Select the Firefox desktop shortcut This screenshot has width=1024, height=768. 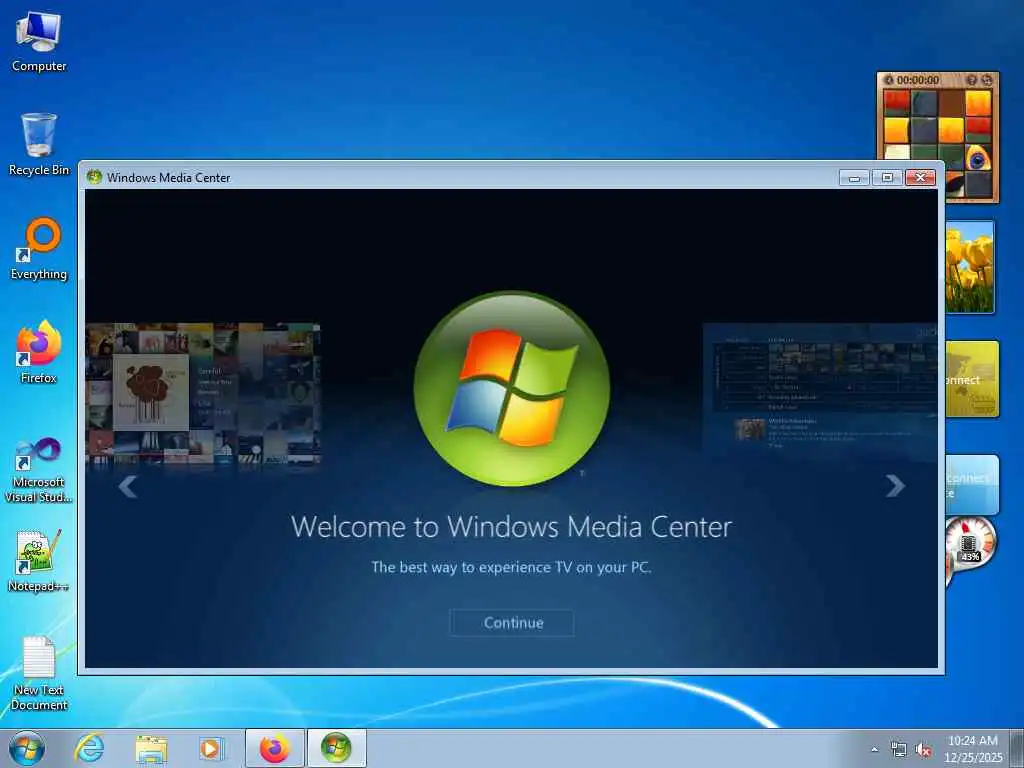(39, 353)
